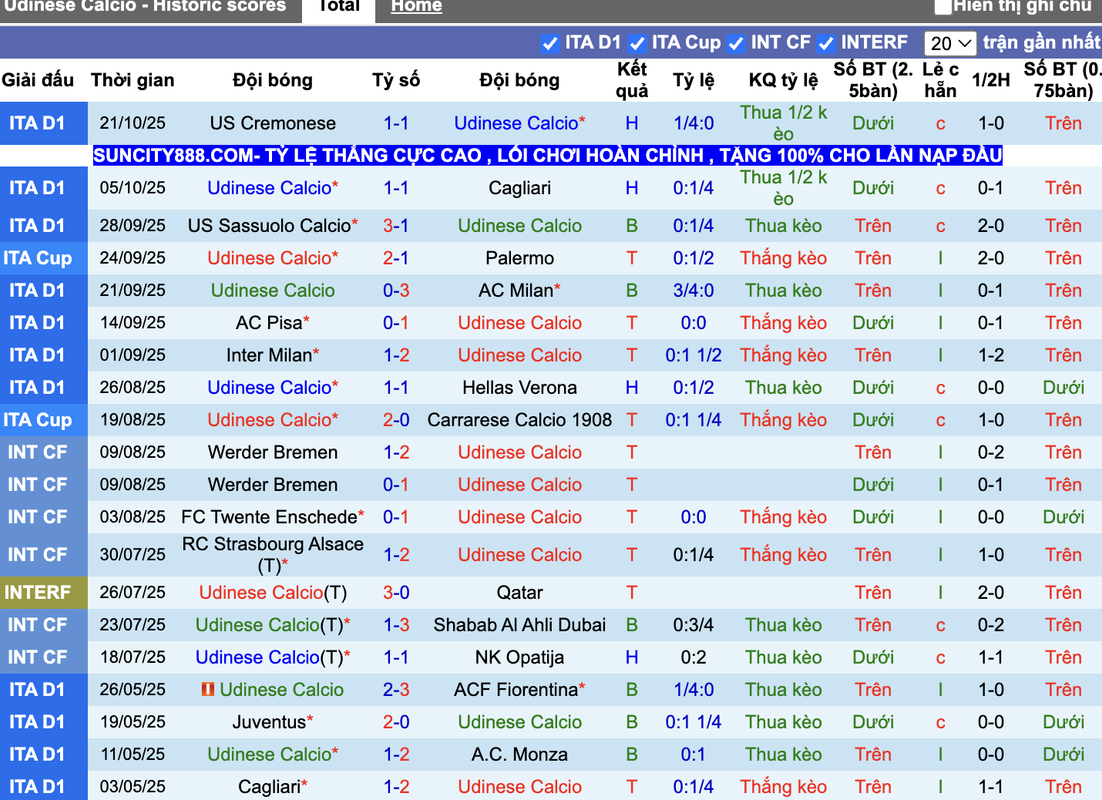Toggle the ITA Cup checkbox filter
The width and height of the screenshot is (1102, 800).
(x=637, y=44)
